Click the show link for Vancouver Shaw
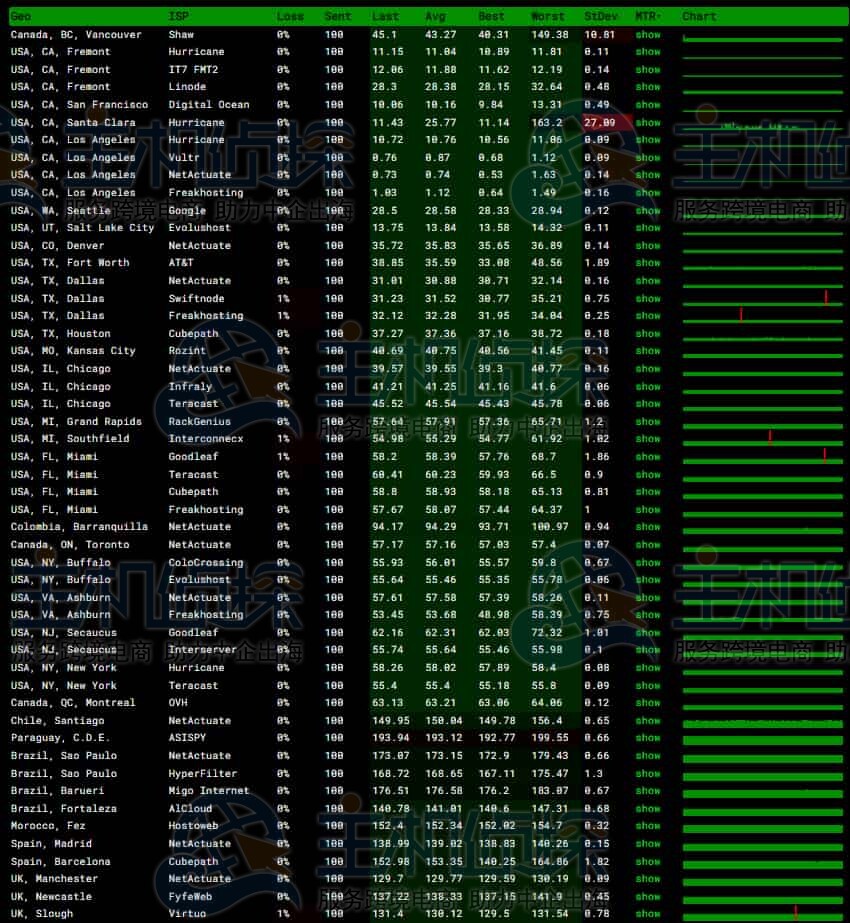The width and height of the screenshot is (850, 923). pyautogui.click(x=648, y=35)
